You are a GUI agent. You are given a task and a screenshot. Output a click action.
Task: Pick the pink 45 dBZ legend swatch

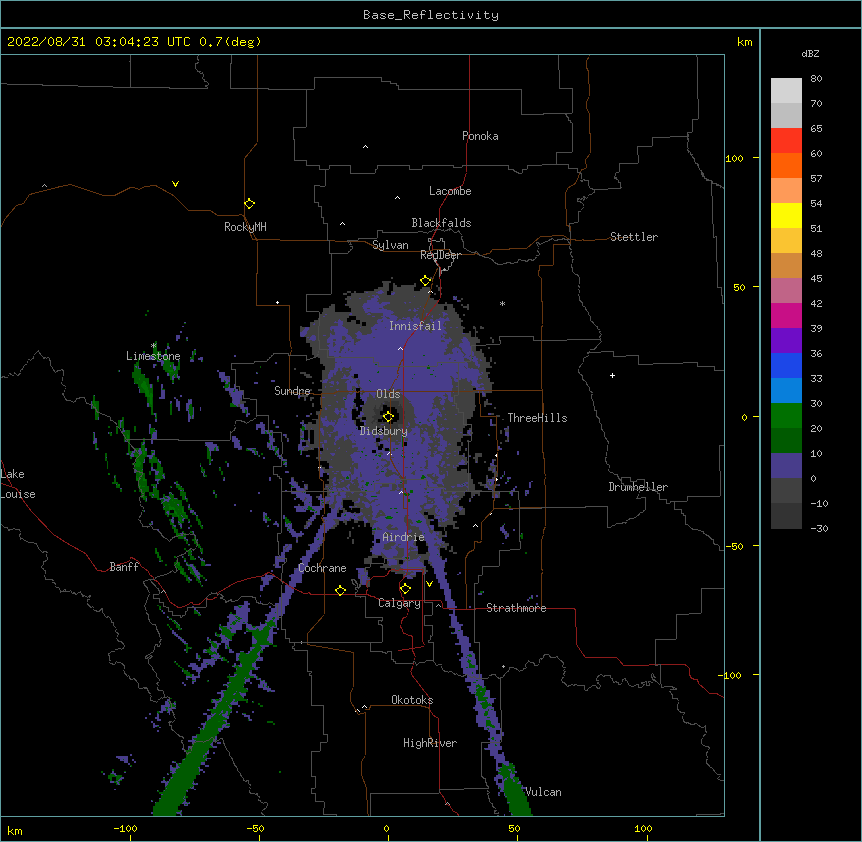coord(786,291)
